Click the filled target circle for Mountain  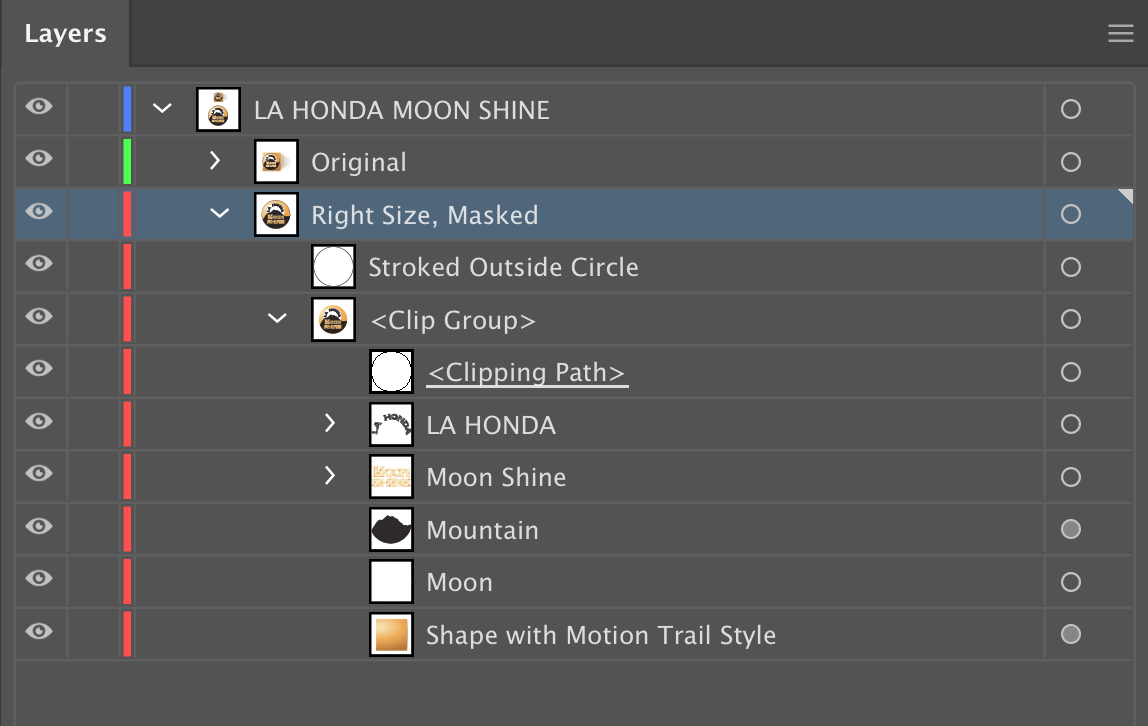pos(1070,528)
